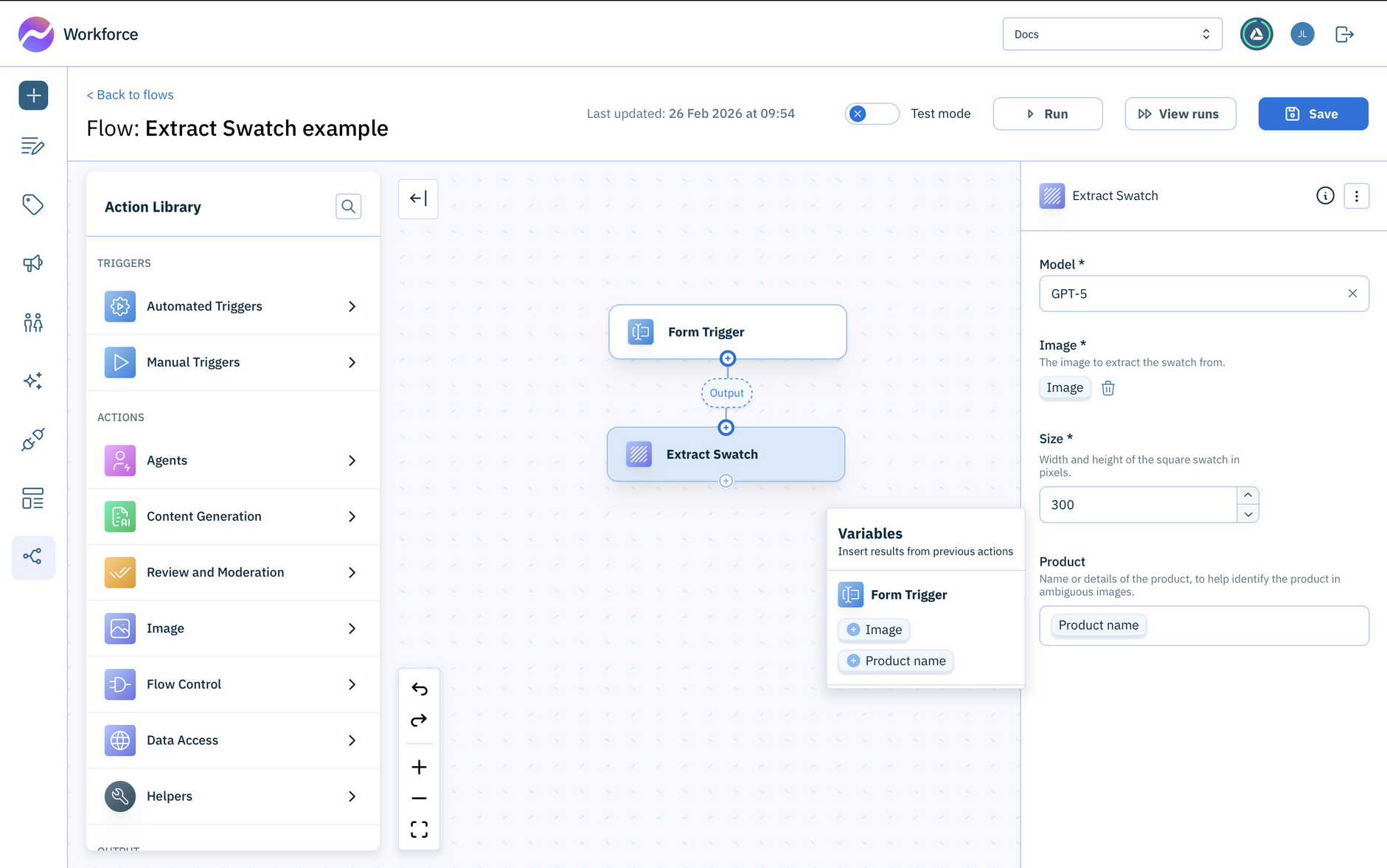Click the log out icon
1387x868 pixels.
[x=1344, y=35]
